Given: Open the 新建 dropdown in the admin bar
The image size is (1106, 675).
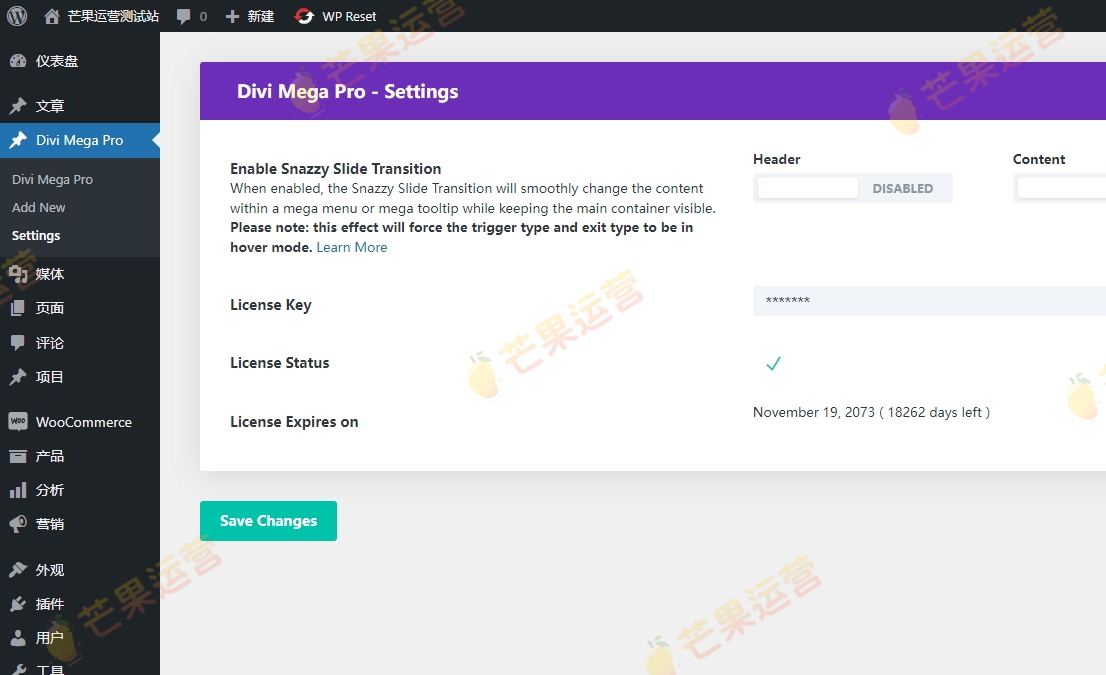Looking at the screenshot, I should click(249, 16).
